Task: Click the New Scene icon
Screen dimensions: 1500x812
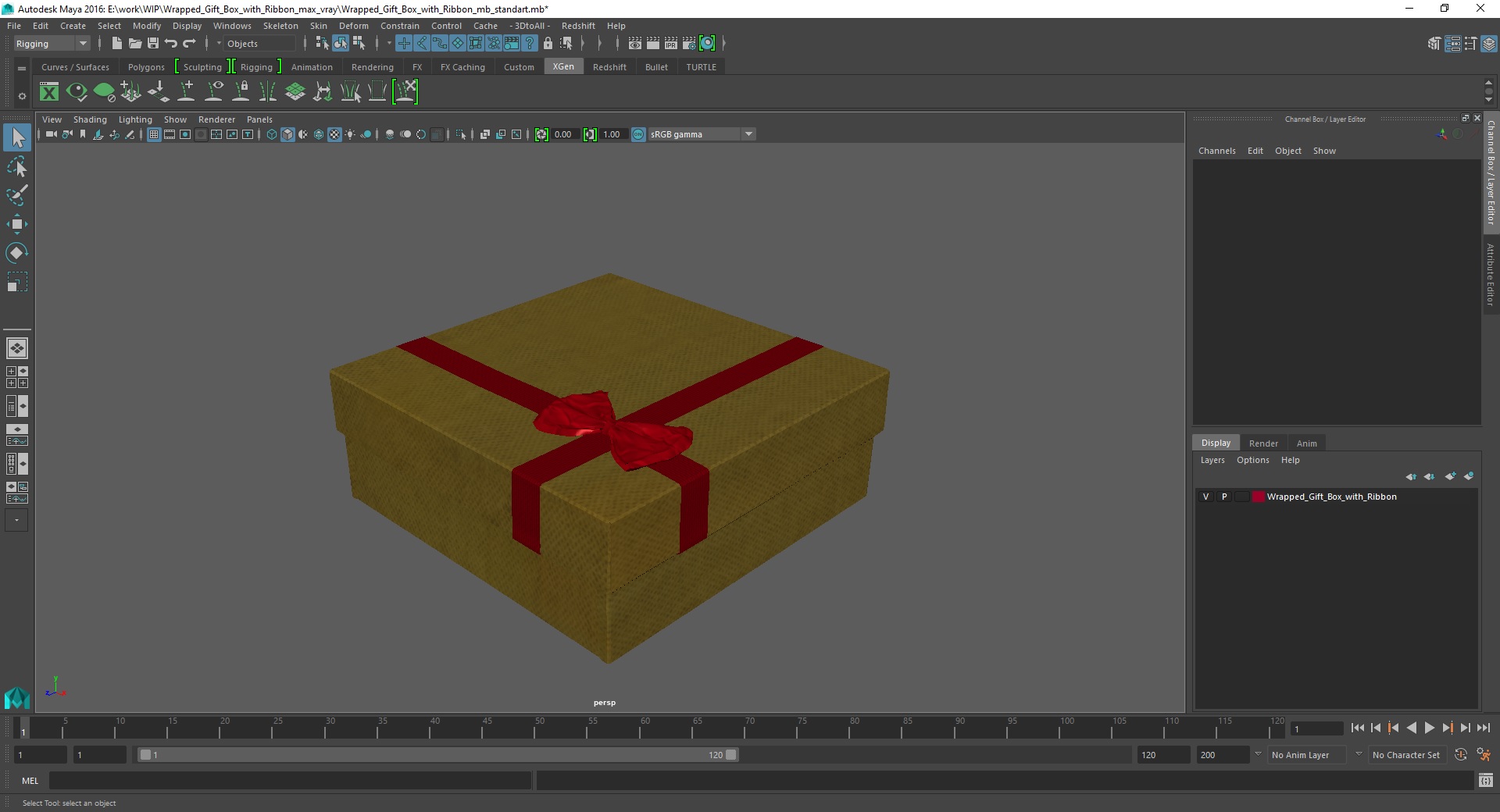Action: click(x=116, y=44)
